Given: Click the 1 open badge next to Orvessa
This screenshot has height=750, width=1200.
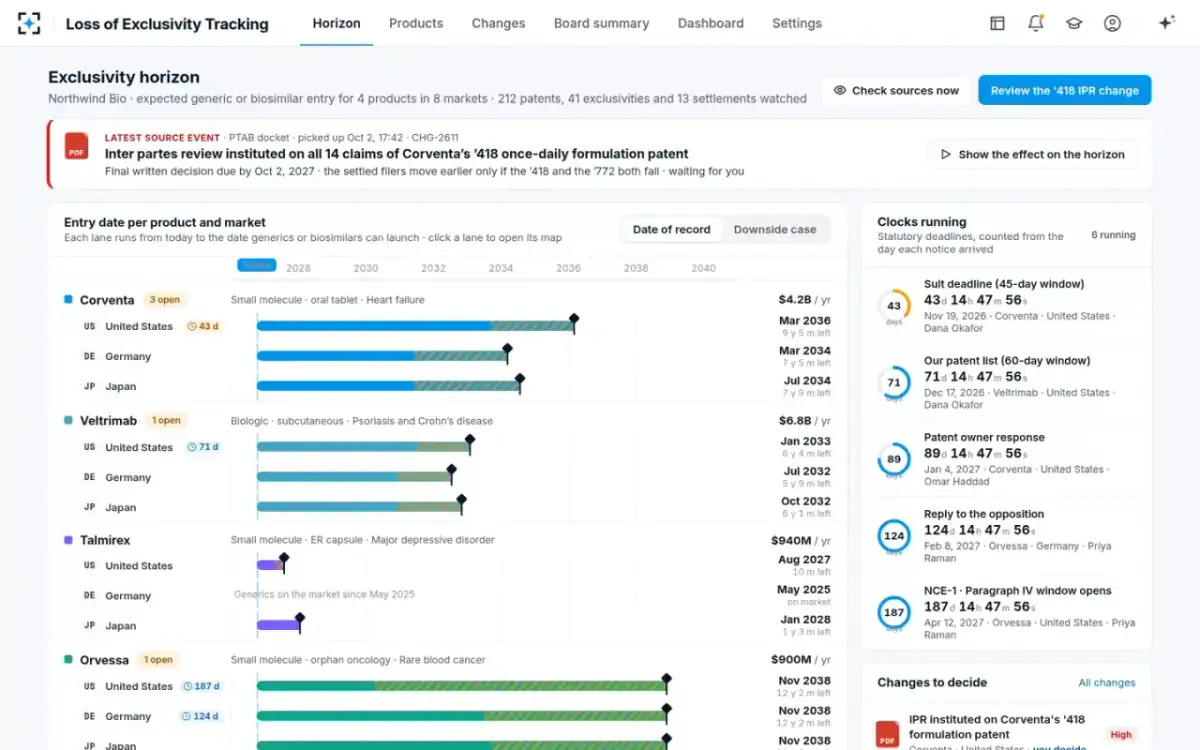Looking at the screenshot, I should click(158, 660).
